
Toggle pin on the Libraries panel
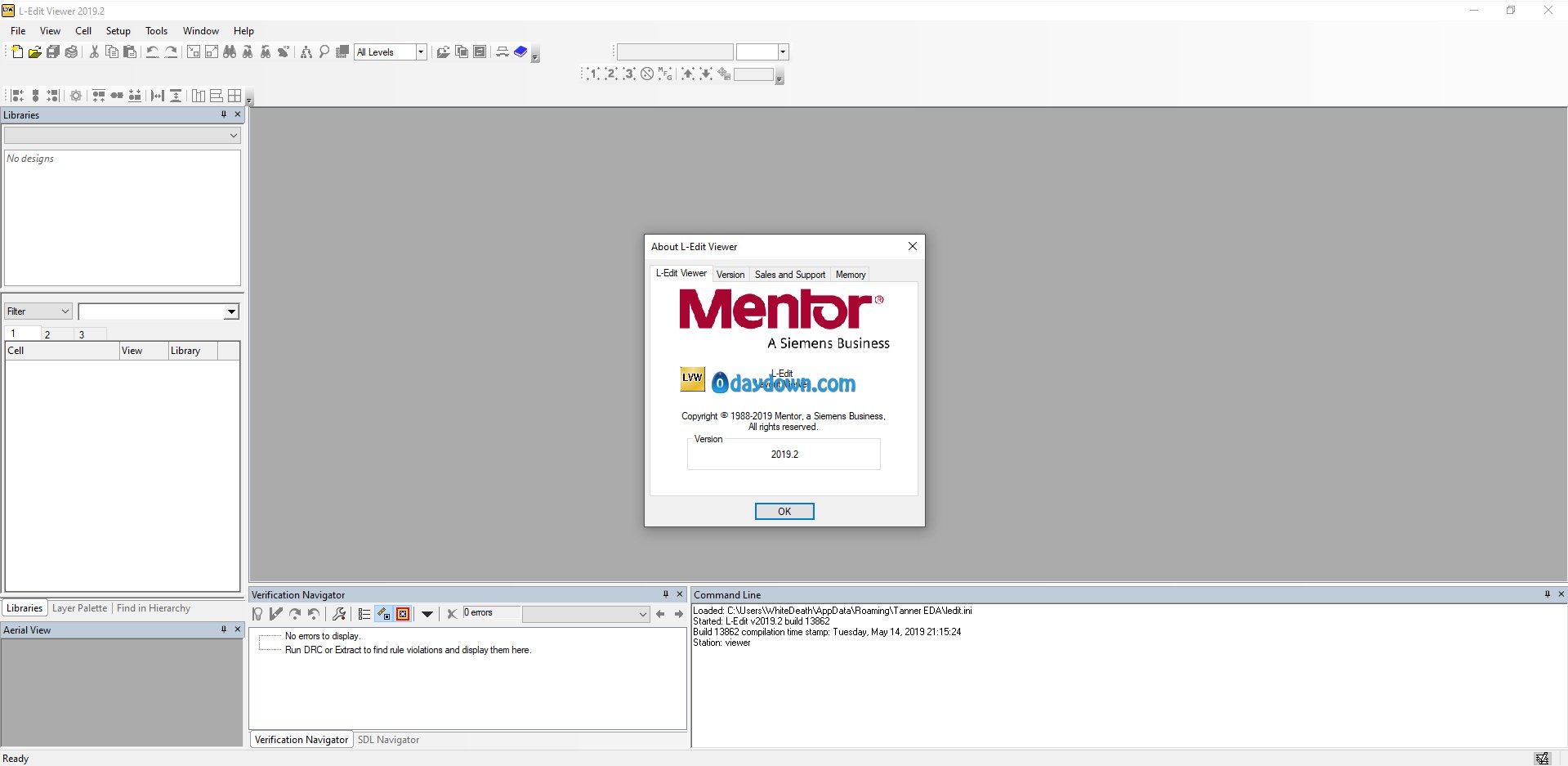(x=224, y=114)
